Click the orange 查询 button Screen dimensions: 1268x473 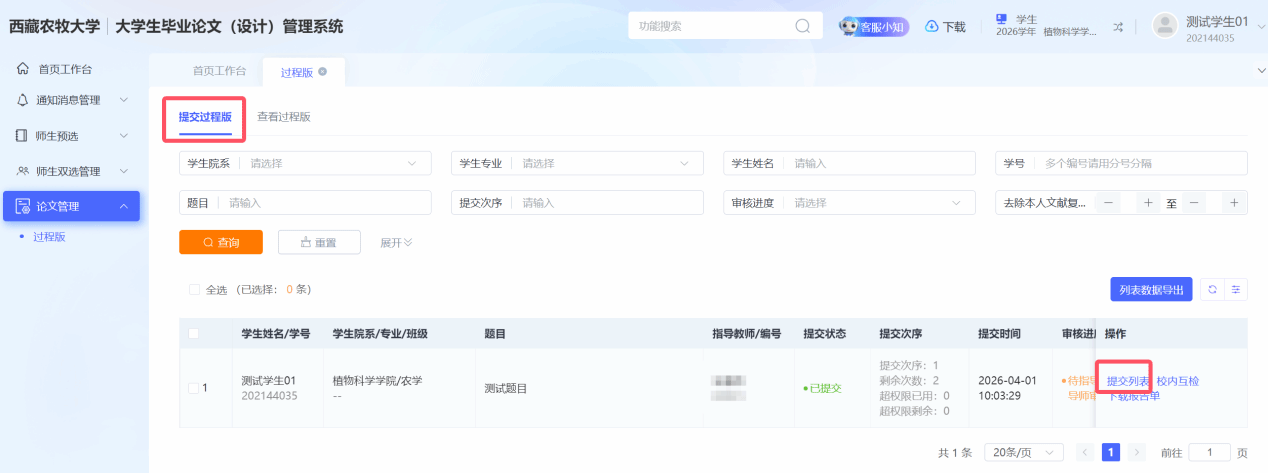[x=221, y=242]
